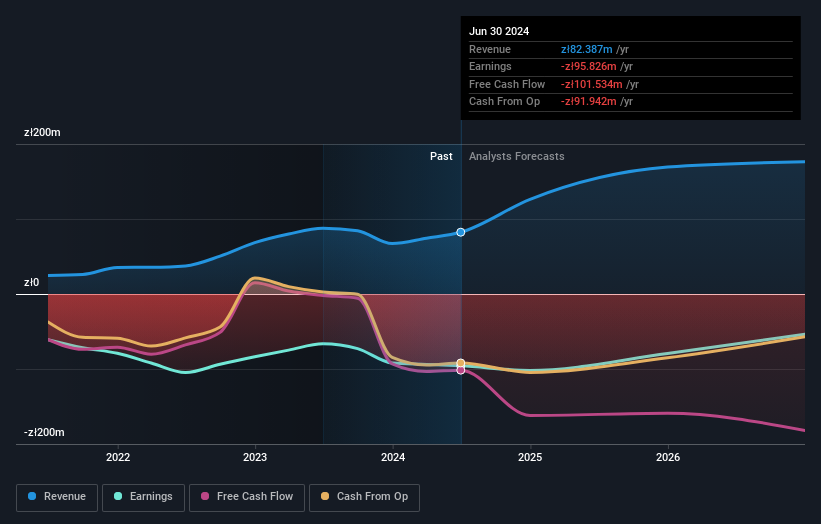
Task: Click the 2026 x-axis label
Action: point(668,458)
